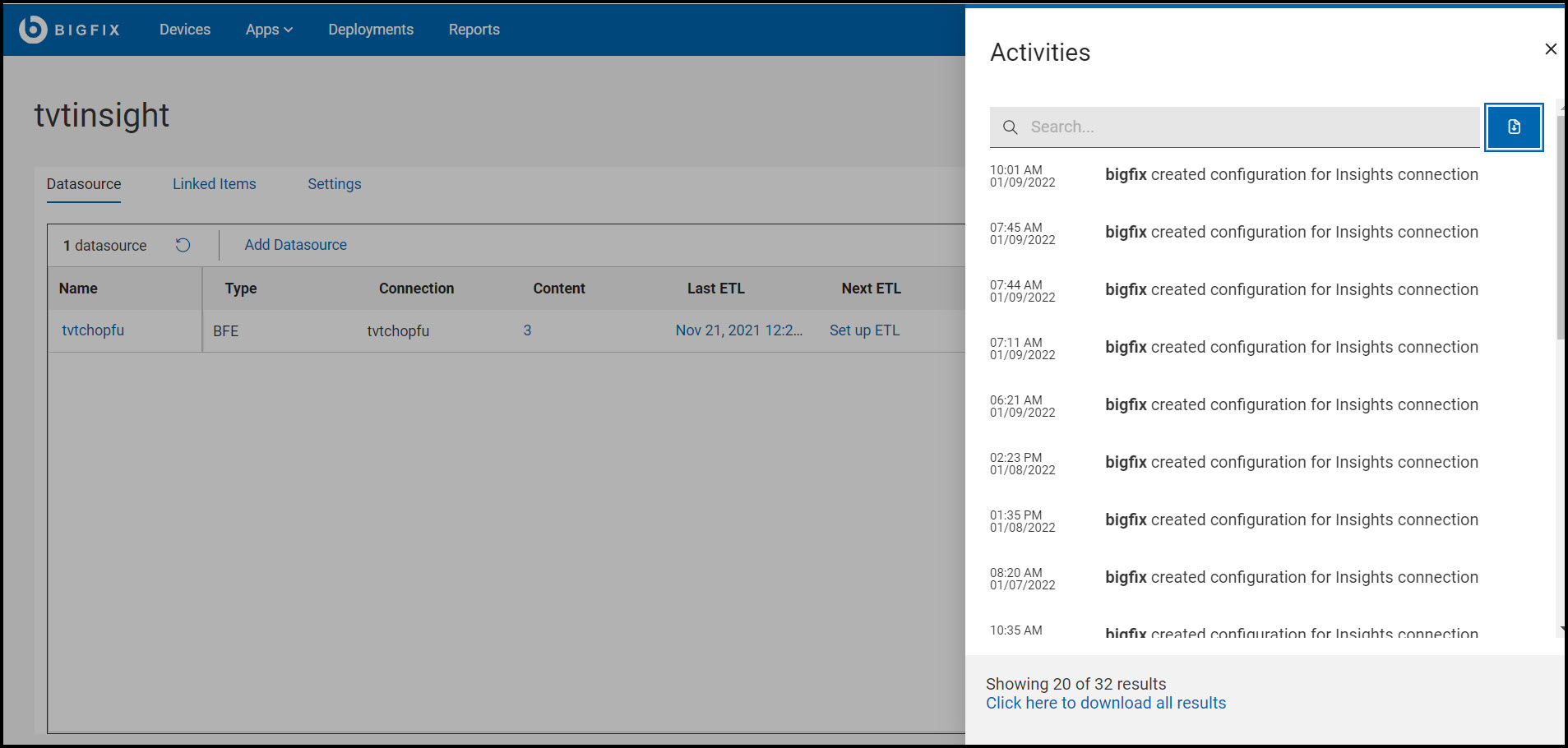Click the Activities panel scrollbar

click(1560, 230)
